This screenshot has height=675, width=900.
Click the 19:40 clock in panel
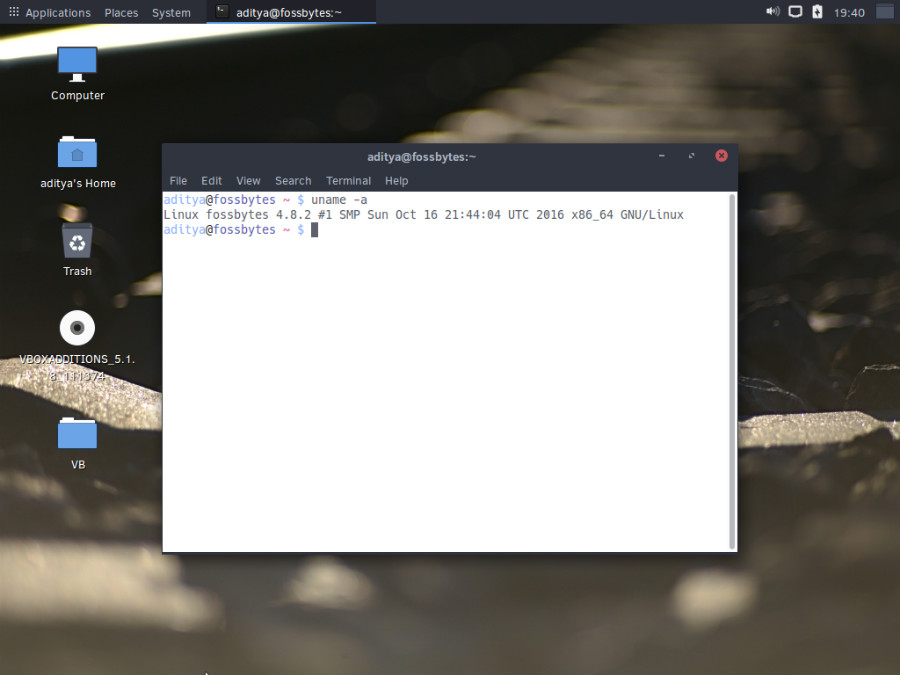click(x=849, y=13)
